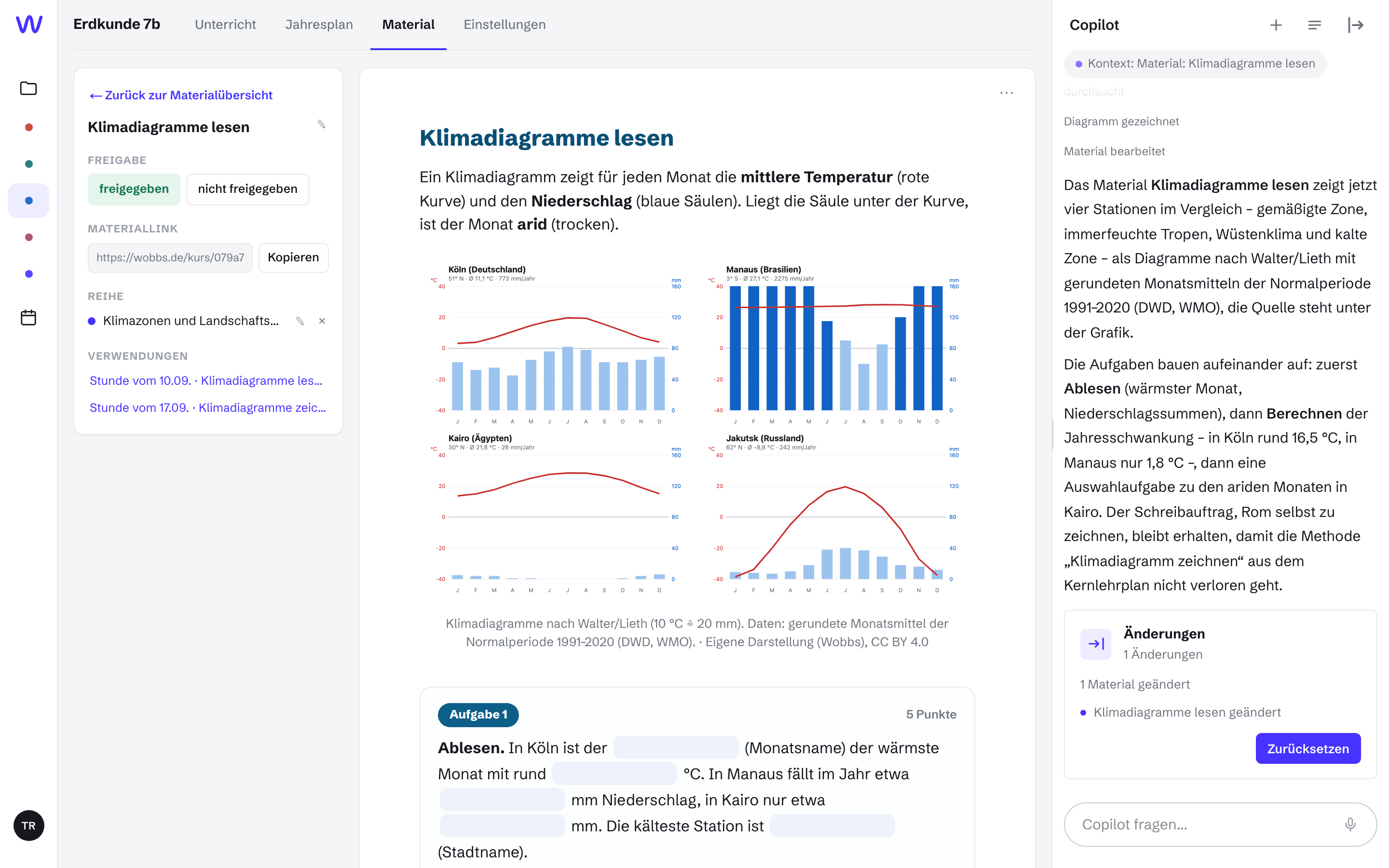
Task: Click the Kopieren button
Action: point(293,257)
